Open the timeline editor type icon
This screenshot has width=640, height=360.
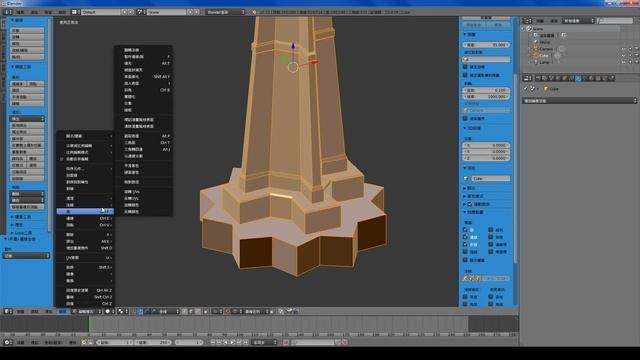(x=7, y=342)
